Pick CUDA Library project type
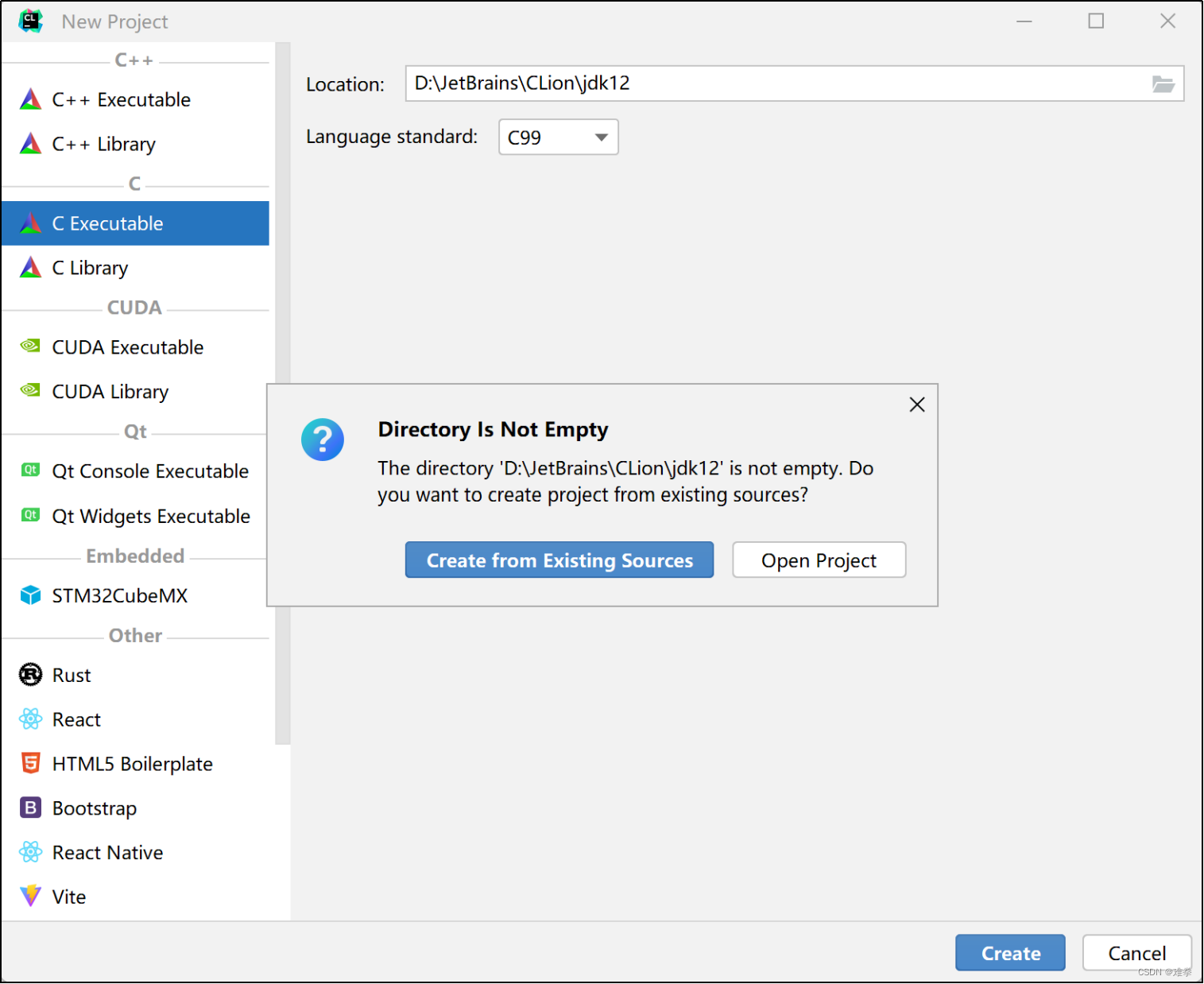This screenshot has height=984, width=1204. click(x=135, y=392)
